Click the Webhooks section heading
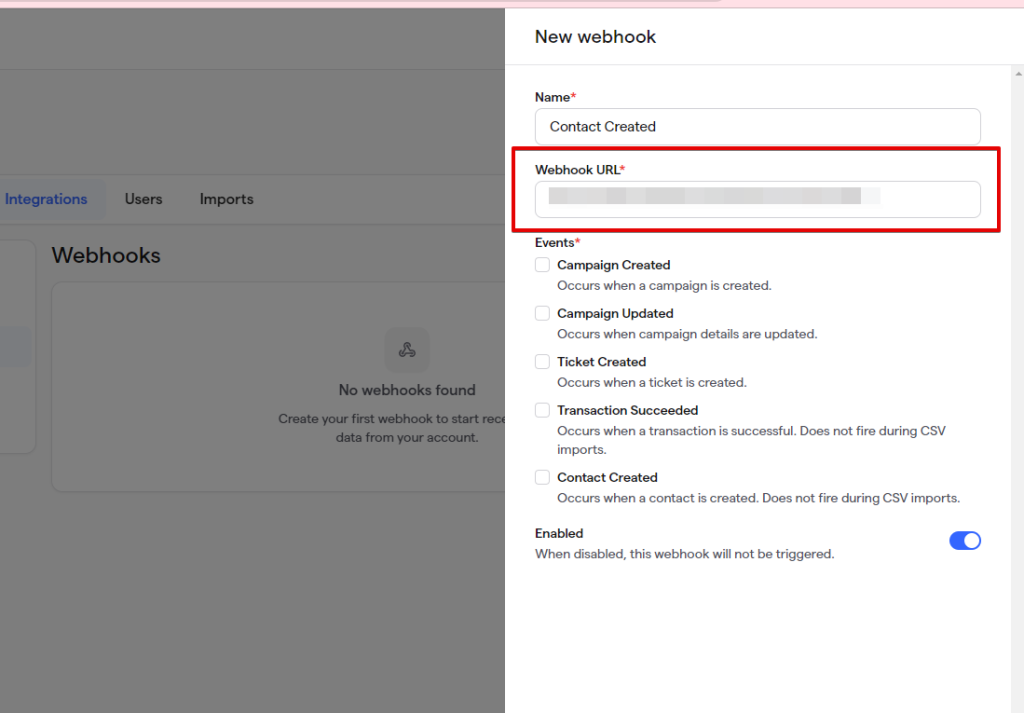1024x713 pixels. (106, 256)
